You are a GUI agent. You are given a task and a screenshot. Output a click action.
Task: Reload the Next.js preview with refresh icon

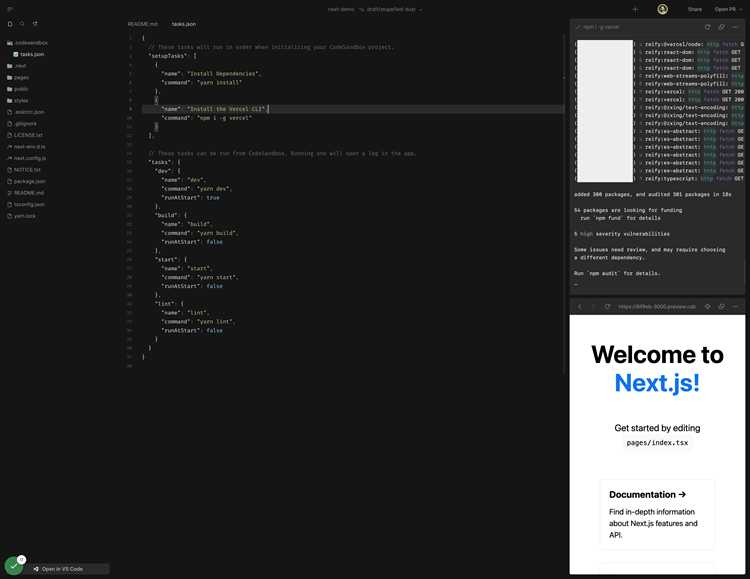(x=607, y=306)
